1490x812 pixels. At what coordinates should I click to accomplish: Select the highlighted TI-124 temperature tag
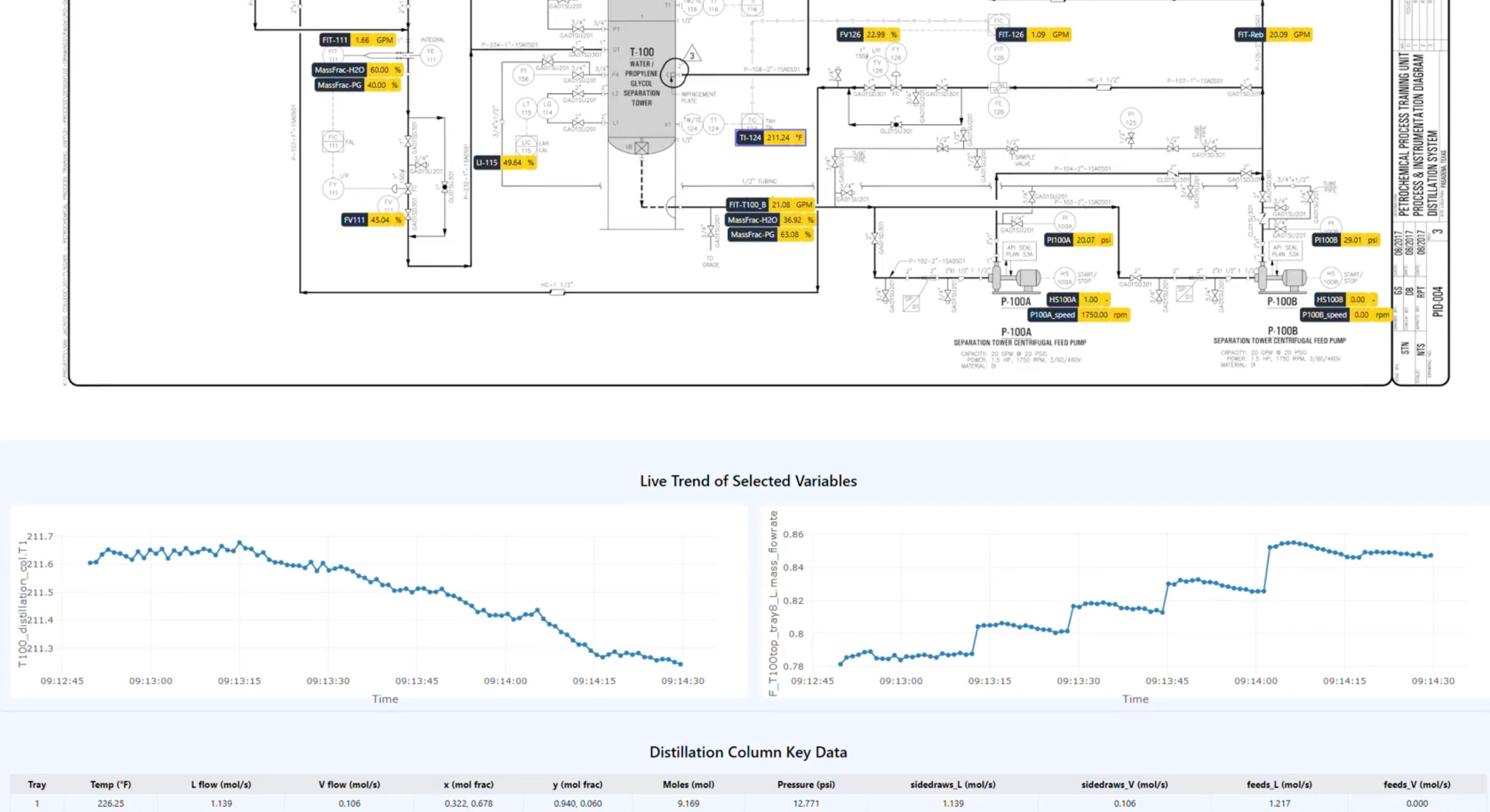click(x=770, y=138)
